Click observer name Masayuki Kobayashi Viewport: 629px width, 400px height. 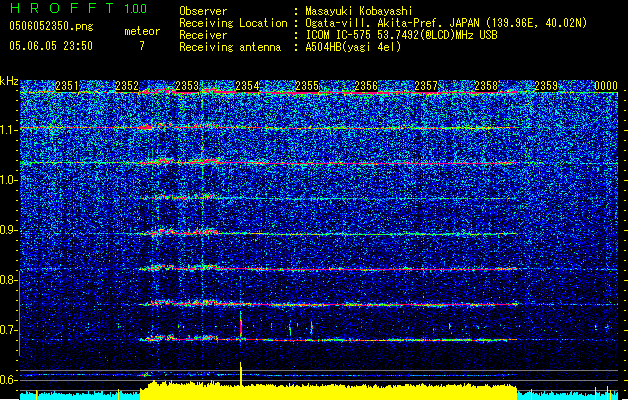click(359, 11)
